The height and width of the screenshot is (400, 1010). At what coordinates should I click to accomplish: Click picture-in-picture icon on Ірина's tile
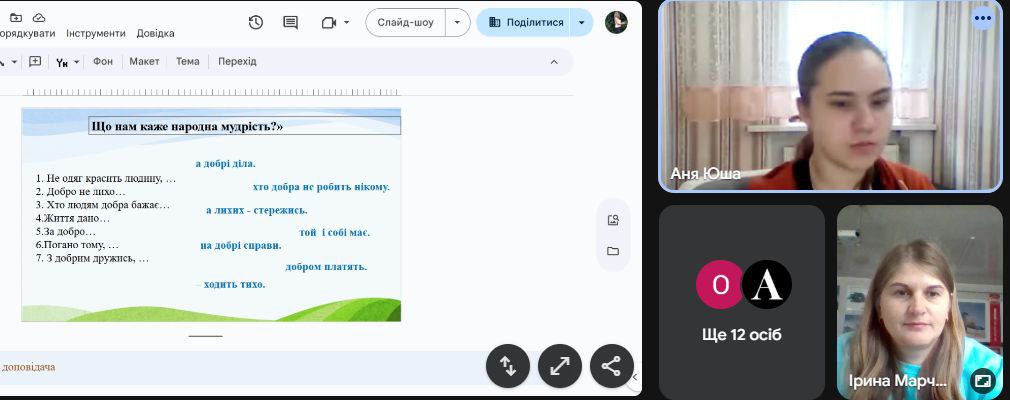pyautogui.click(x=983, y=381)
